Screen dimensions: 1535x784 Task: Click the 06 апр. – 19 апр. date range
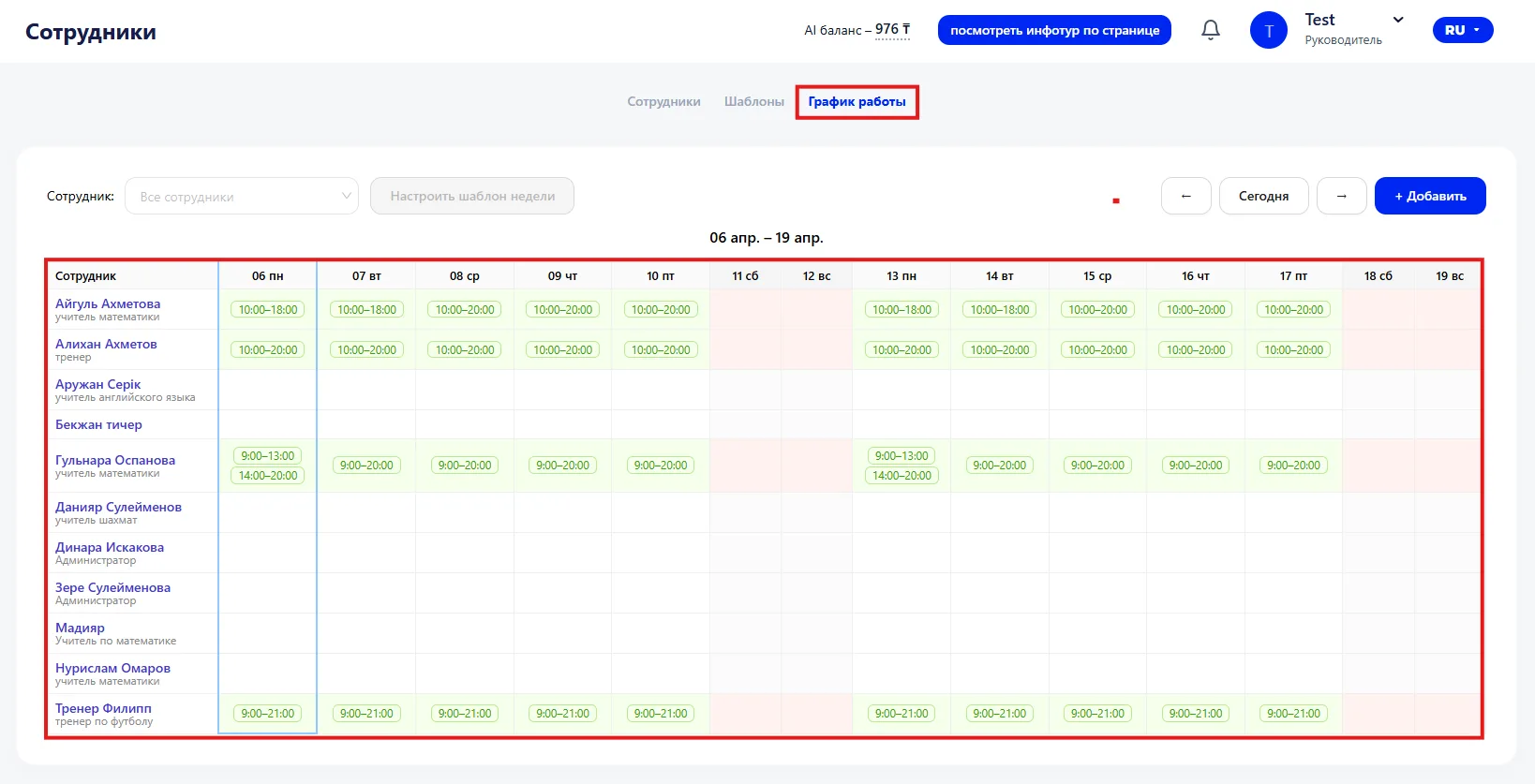(x=767, y=238)
